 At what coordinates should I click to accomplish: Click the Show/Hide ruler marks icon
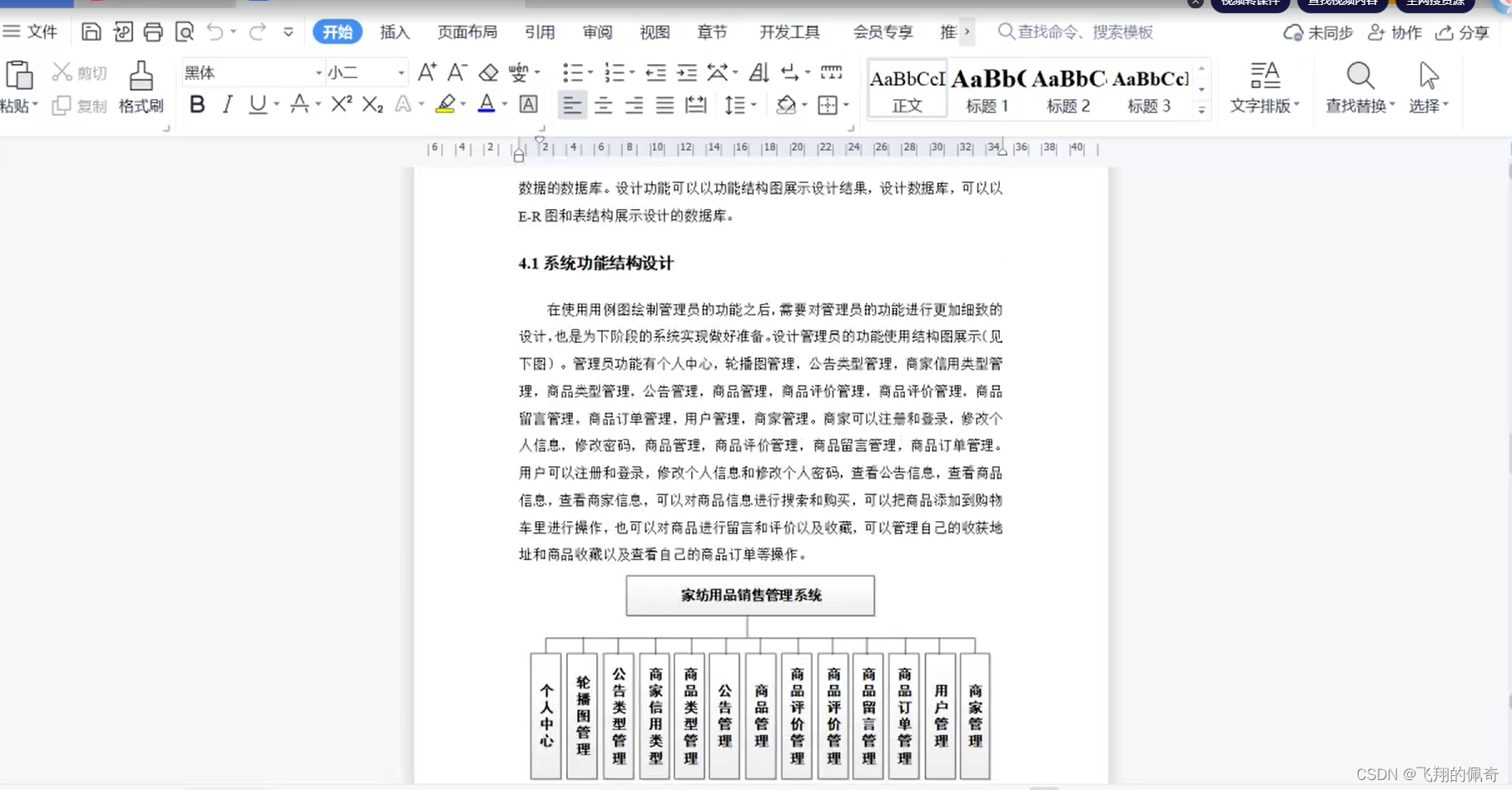point(831,72)
